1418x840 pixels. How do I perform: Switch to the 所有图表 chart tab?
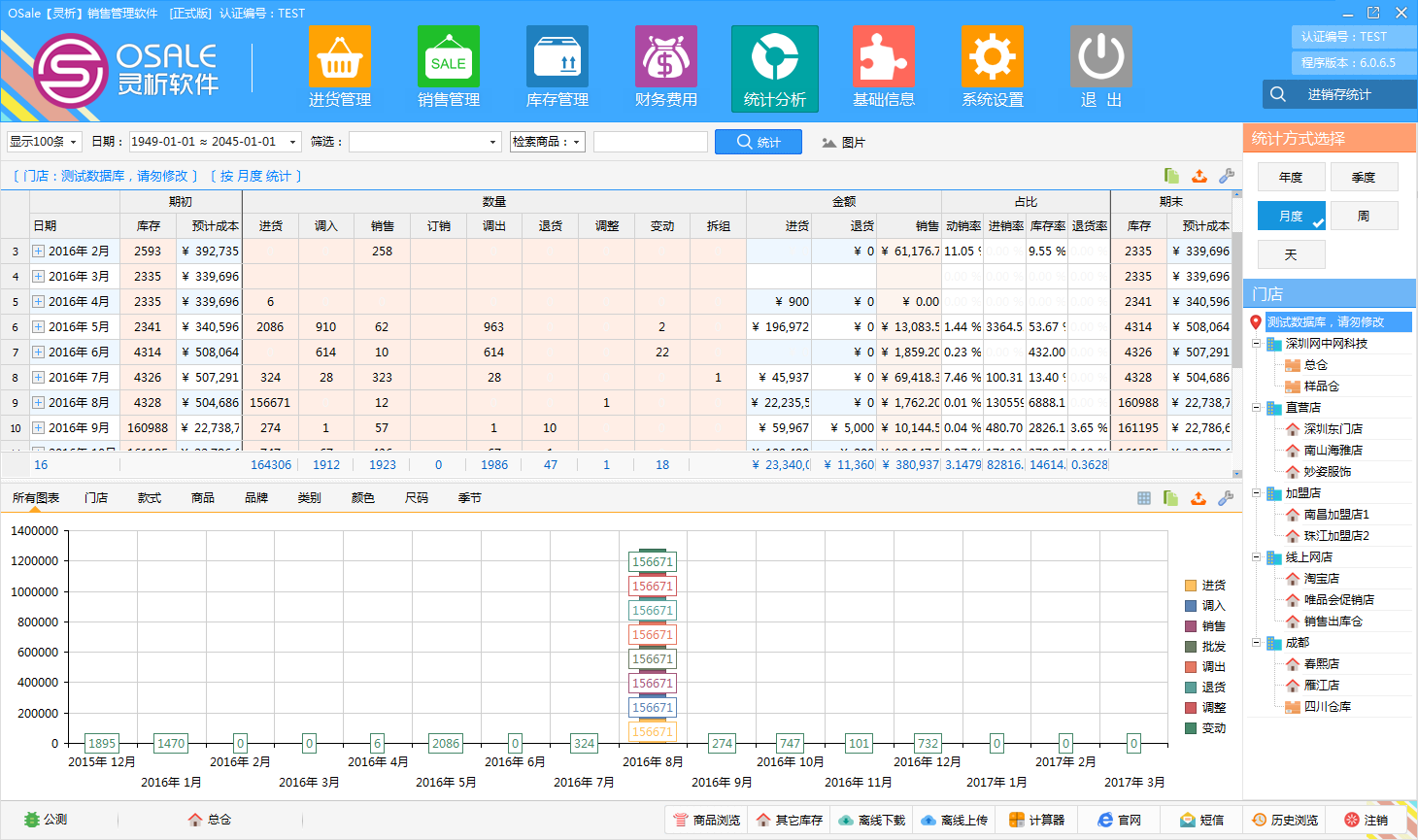coord(36,498)
